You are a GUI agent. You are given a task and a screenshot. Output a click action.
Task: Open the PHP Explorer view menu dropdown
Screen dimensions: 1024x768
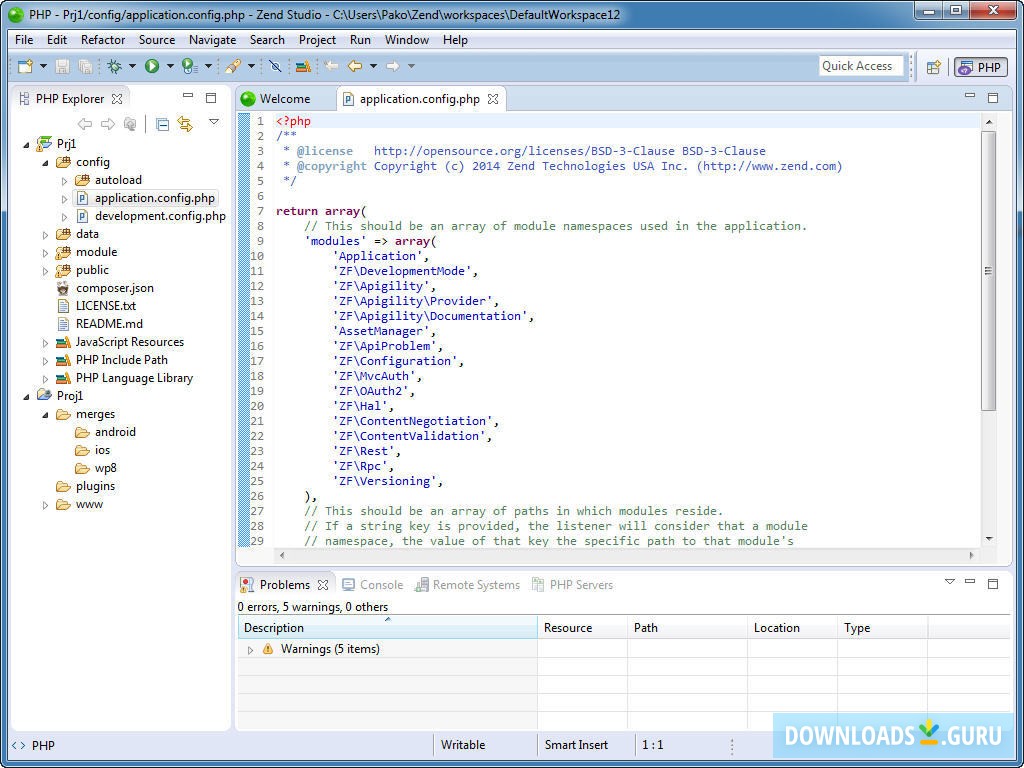point(213,122)
